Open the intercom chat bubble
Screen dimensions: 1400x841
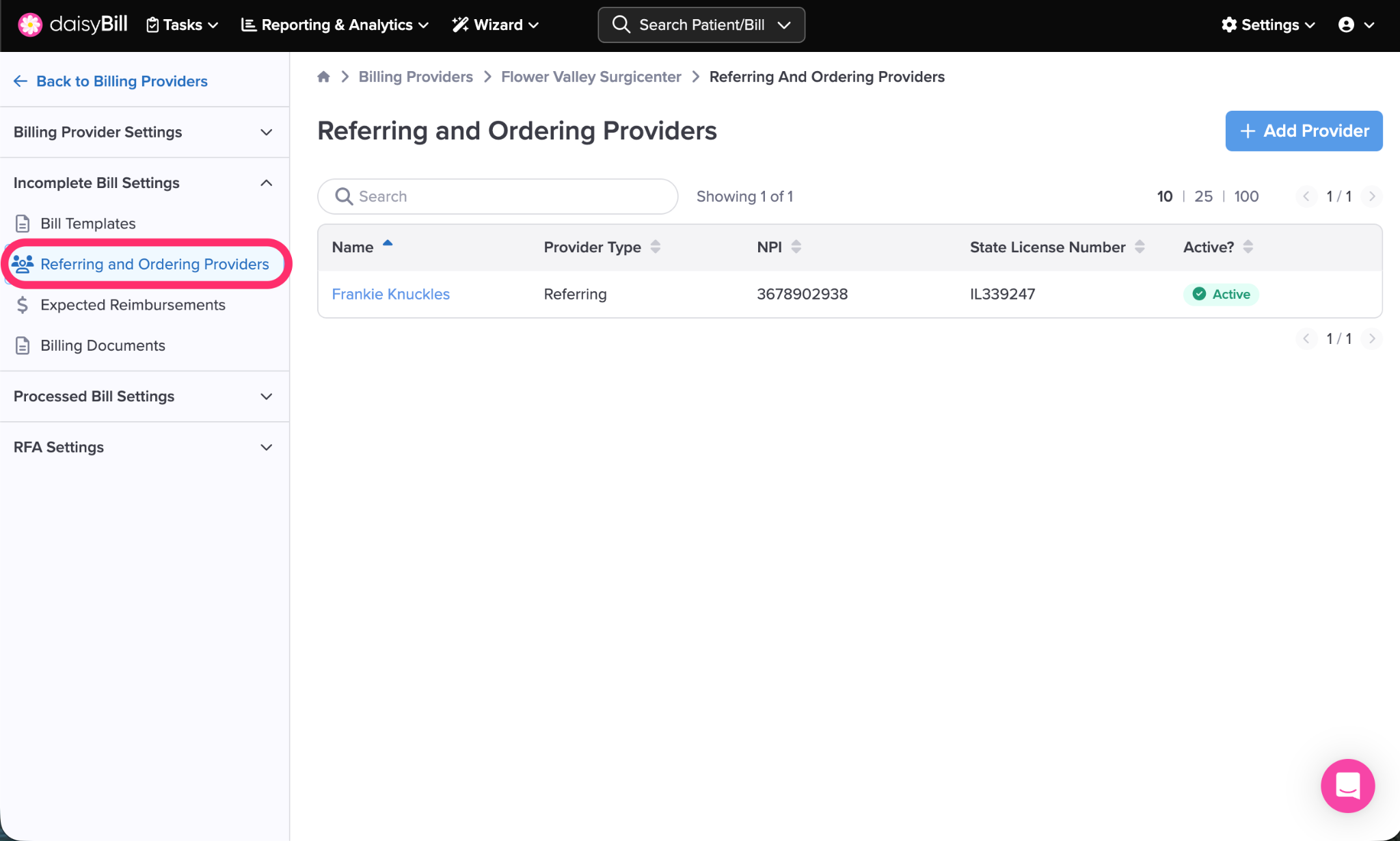(x=1347, y=786)
